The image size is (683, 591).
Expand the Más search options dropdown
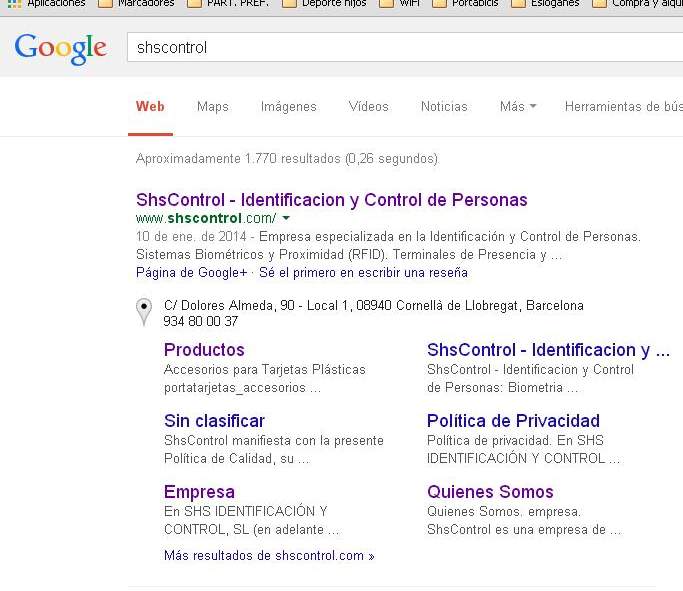[x=518, y=106]
